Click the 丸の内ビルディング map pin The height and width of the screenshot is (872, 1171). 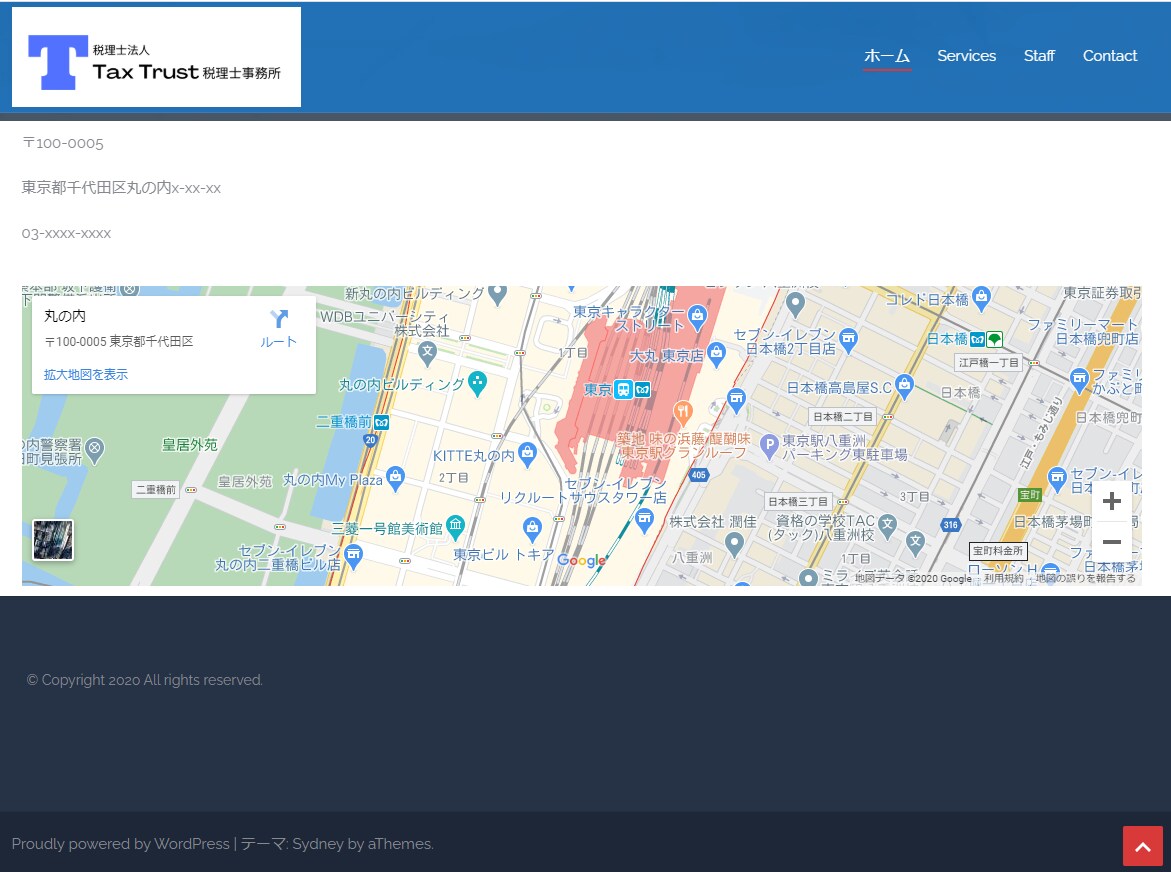tap(477, 383)
